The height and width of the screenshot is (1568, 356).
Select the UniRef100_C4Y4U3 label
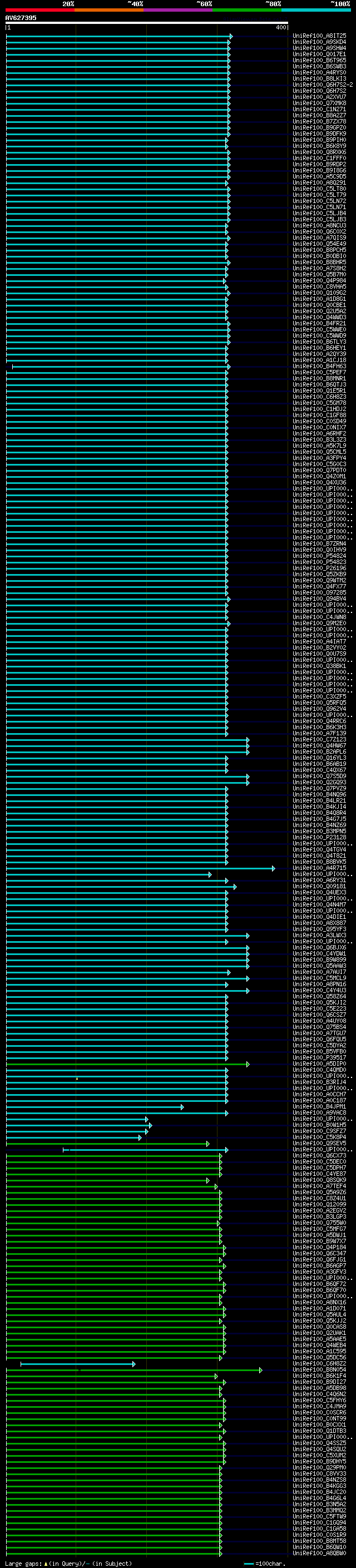319,990
